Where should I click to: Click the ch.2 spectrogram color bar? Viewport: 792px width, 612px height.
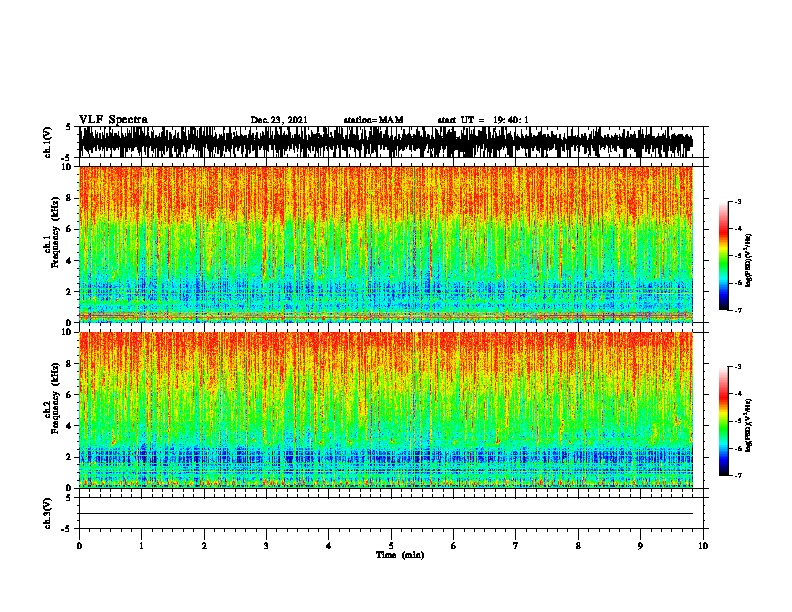(x=724, y=421)
